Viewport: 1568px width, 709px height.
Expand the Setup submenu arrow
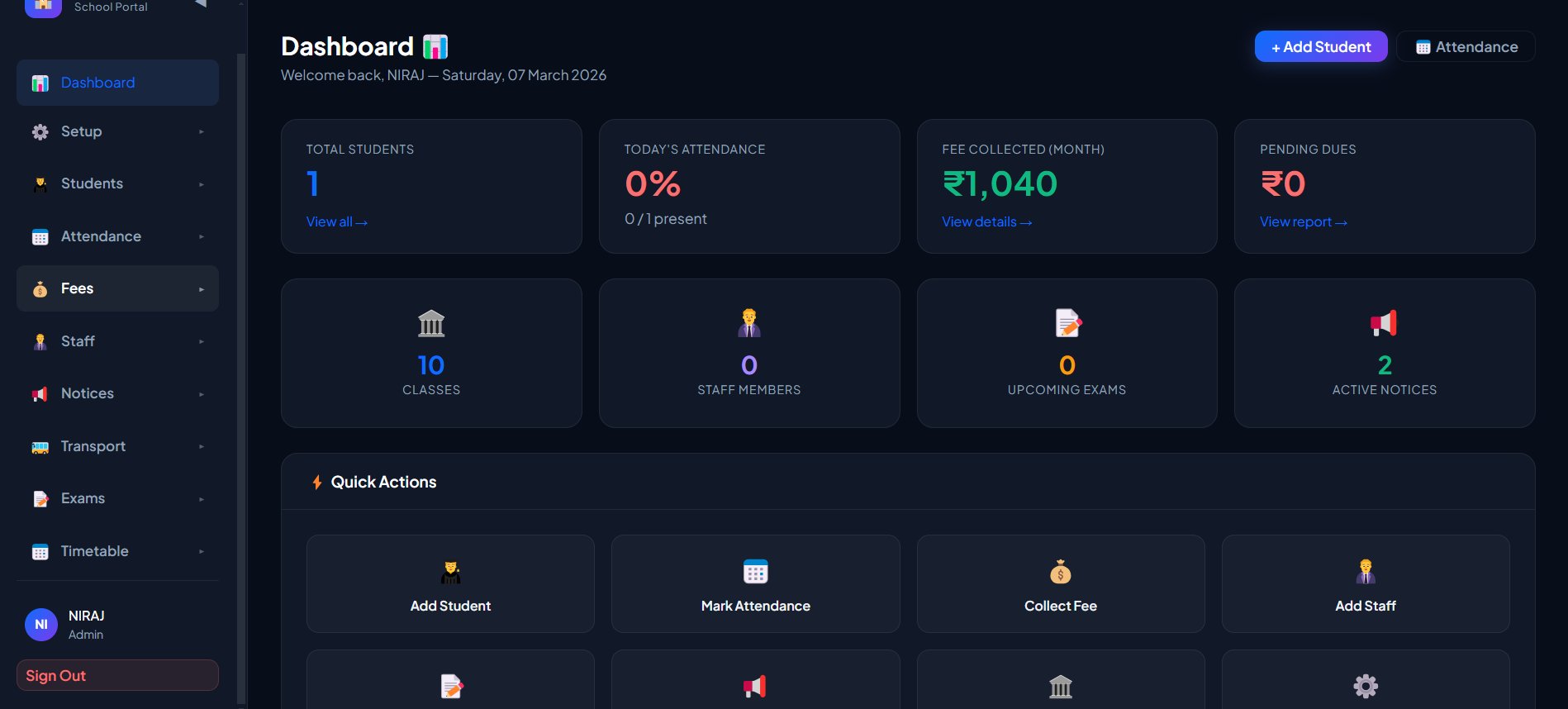pyautogui.click(x=201, y=132)
